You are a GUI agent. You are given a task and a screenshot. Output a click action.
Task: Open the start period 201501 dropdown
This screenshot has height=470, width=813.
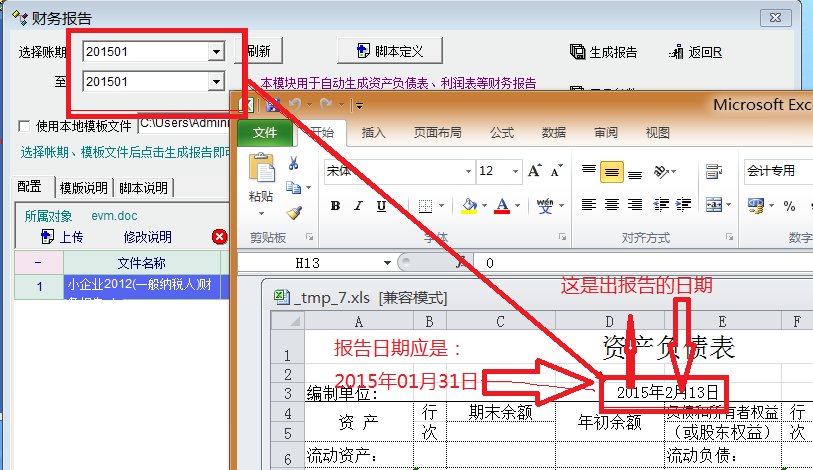(x=215, y=51)
